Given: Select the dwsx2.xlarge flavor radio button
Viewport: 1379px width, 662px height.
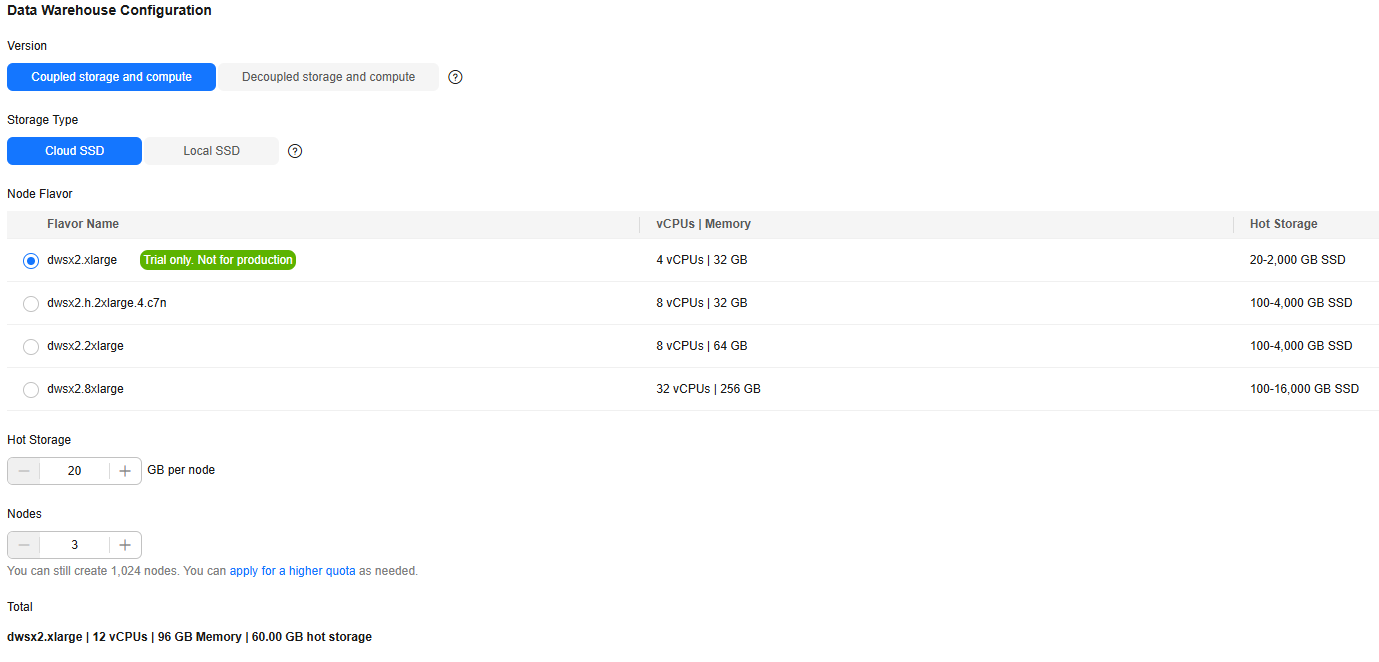Looking at the screenshot, I should [x=31, y=261].
